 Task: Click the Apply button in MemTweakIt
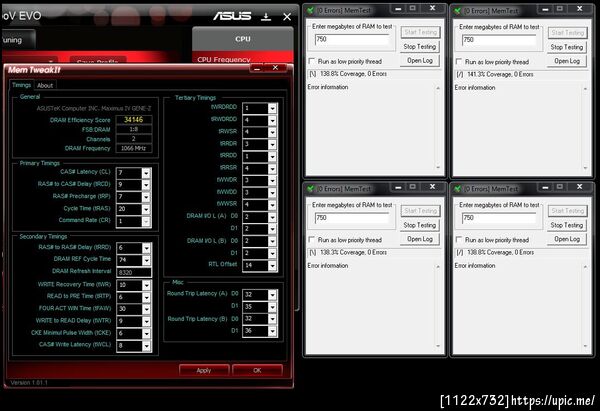pos(204,370)
